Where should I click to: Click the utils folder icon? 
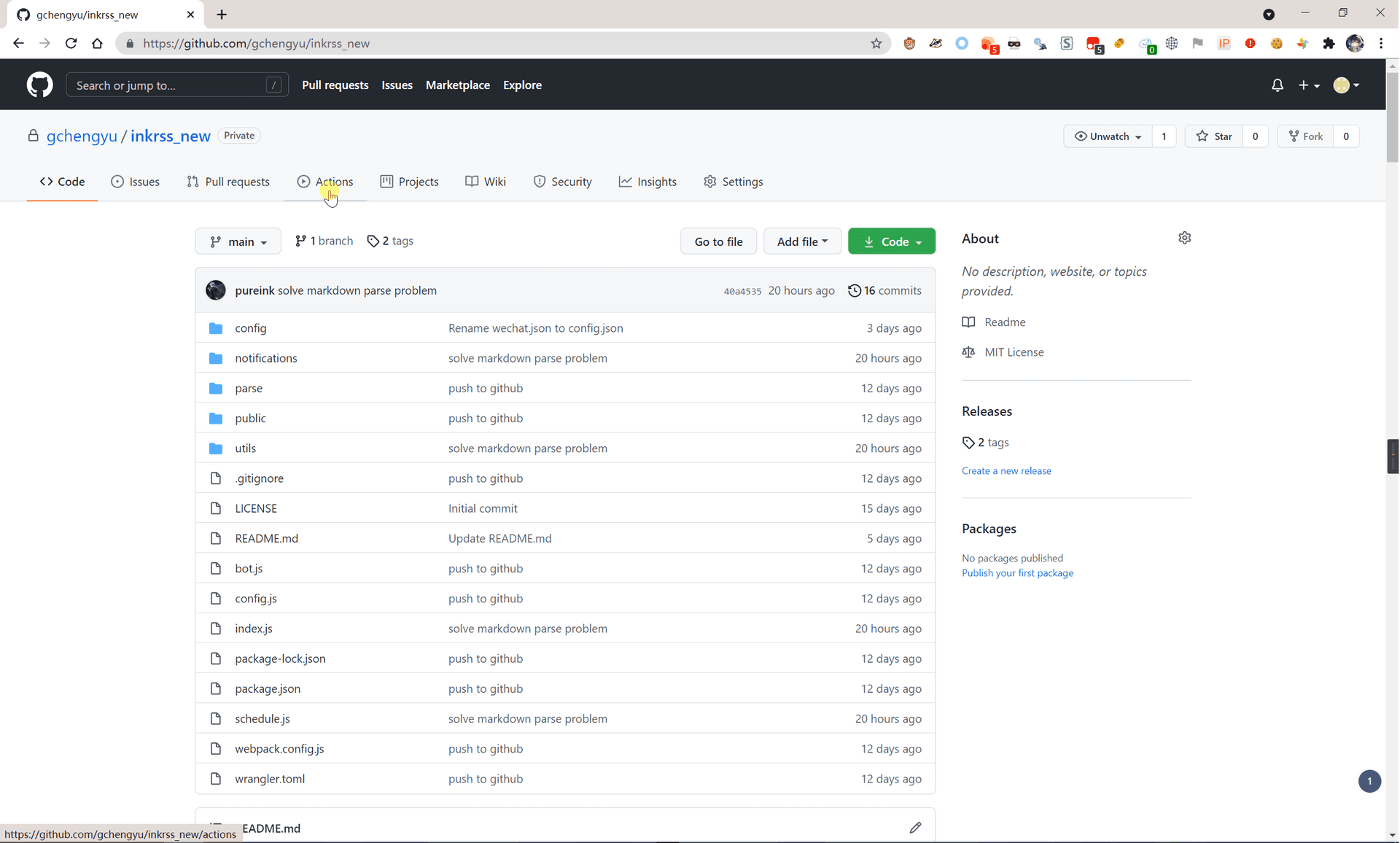click(215, 448)
